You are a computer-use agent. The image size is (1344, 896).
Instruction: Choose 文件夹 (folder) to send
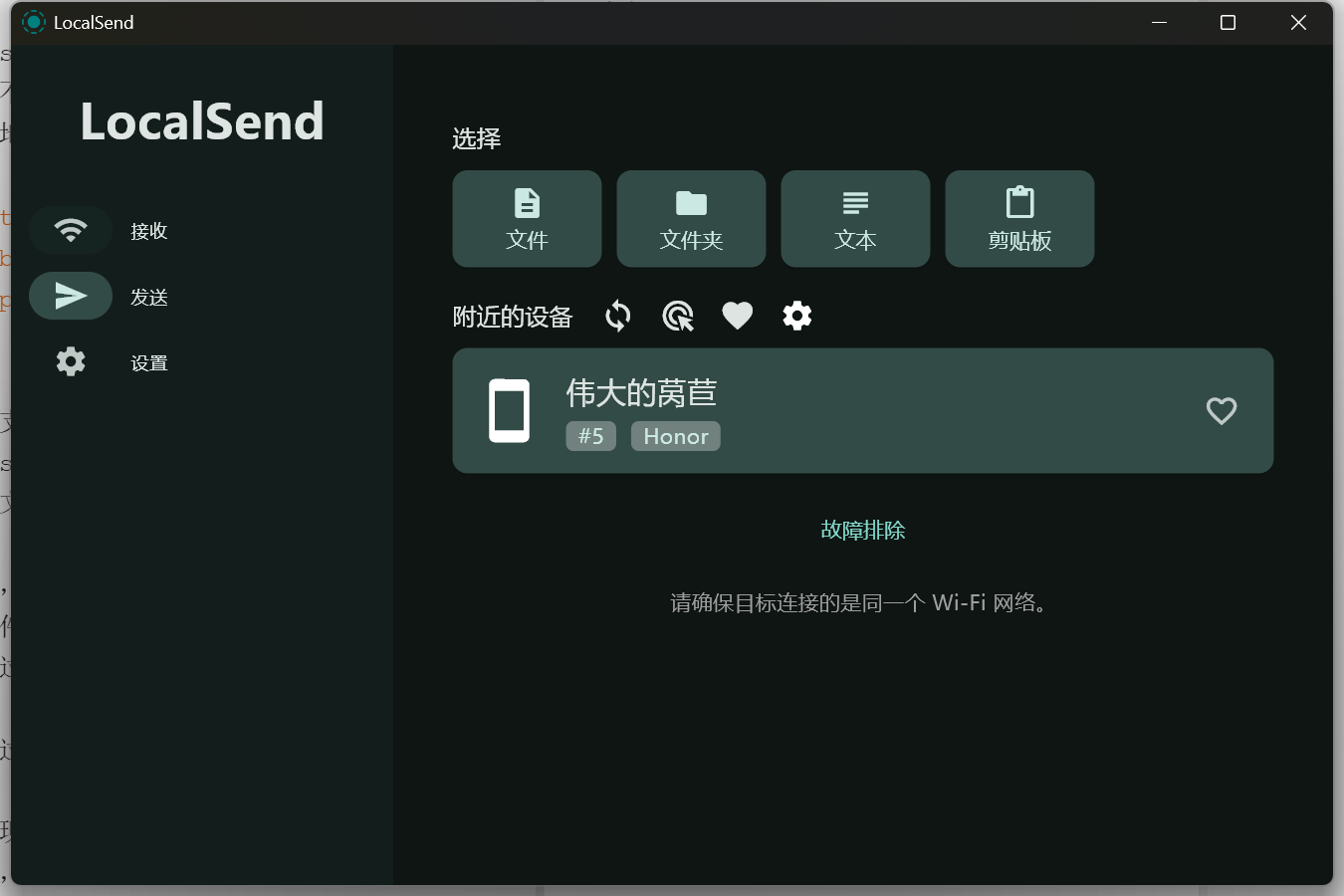691,219
